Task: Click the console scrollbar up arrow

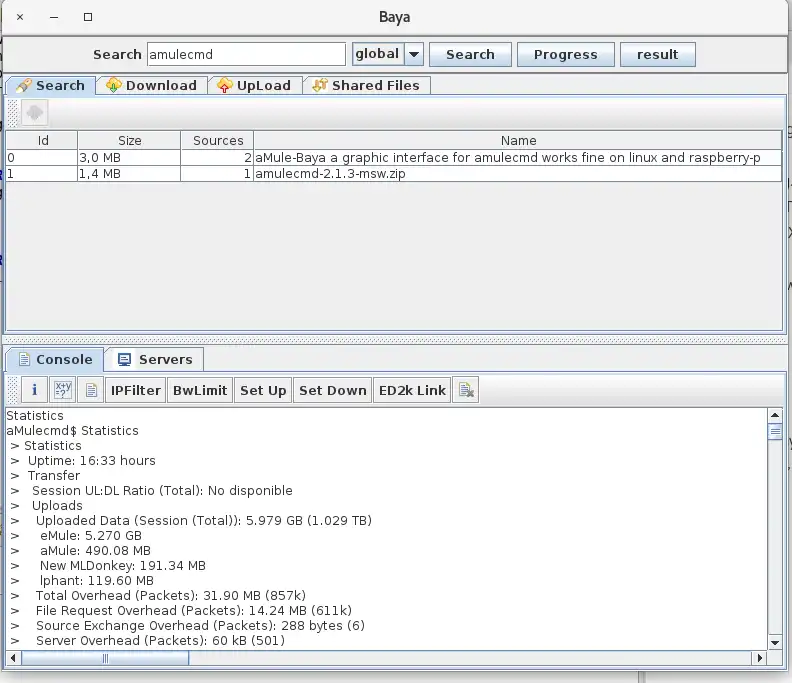Action: tap(775, 415)
